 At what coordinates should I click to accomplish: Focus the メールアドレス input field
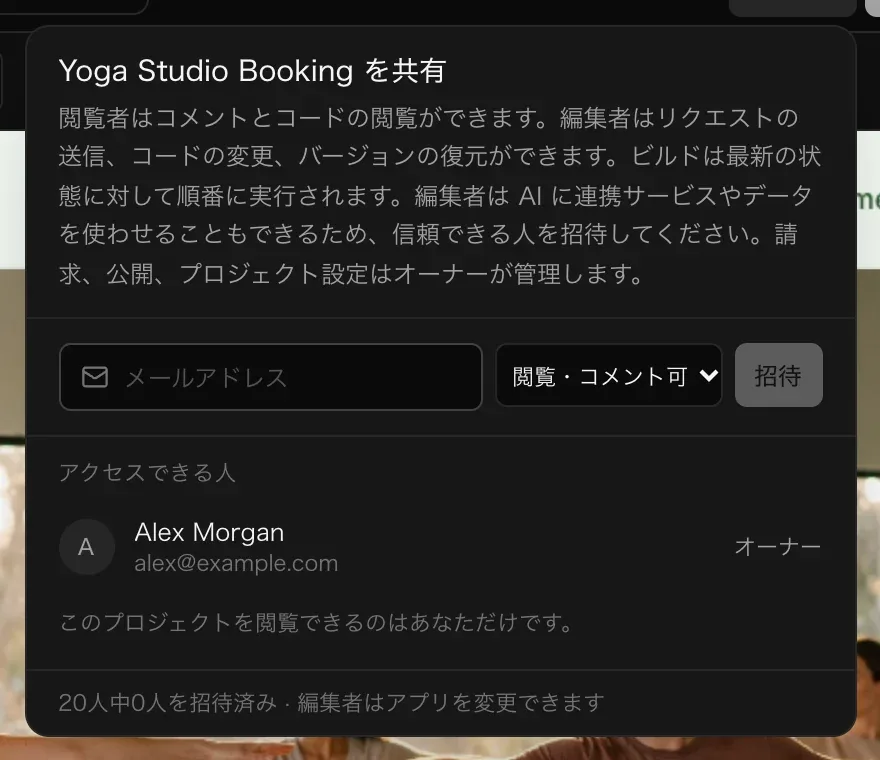pos(271,377)
